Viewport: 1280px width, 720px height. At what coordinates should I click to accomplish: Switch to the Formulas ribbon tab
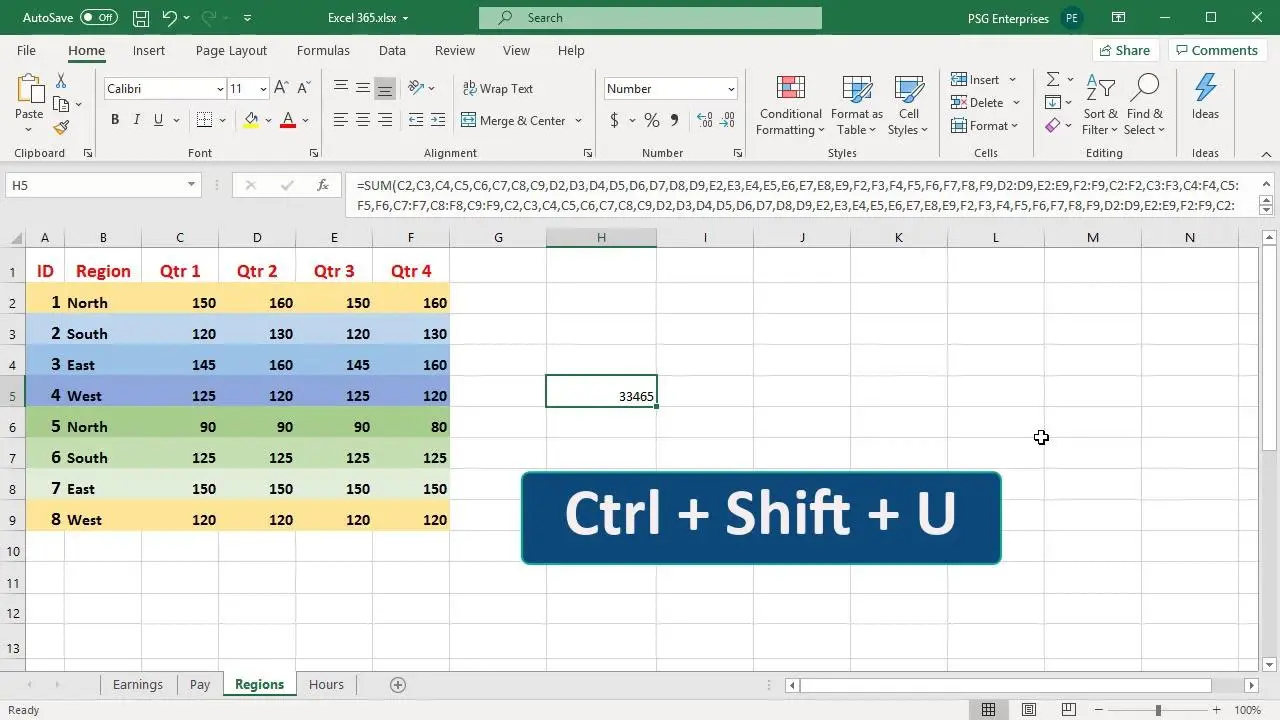tap(323, 50)
